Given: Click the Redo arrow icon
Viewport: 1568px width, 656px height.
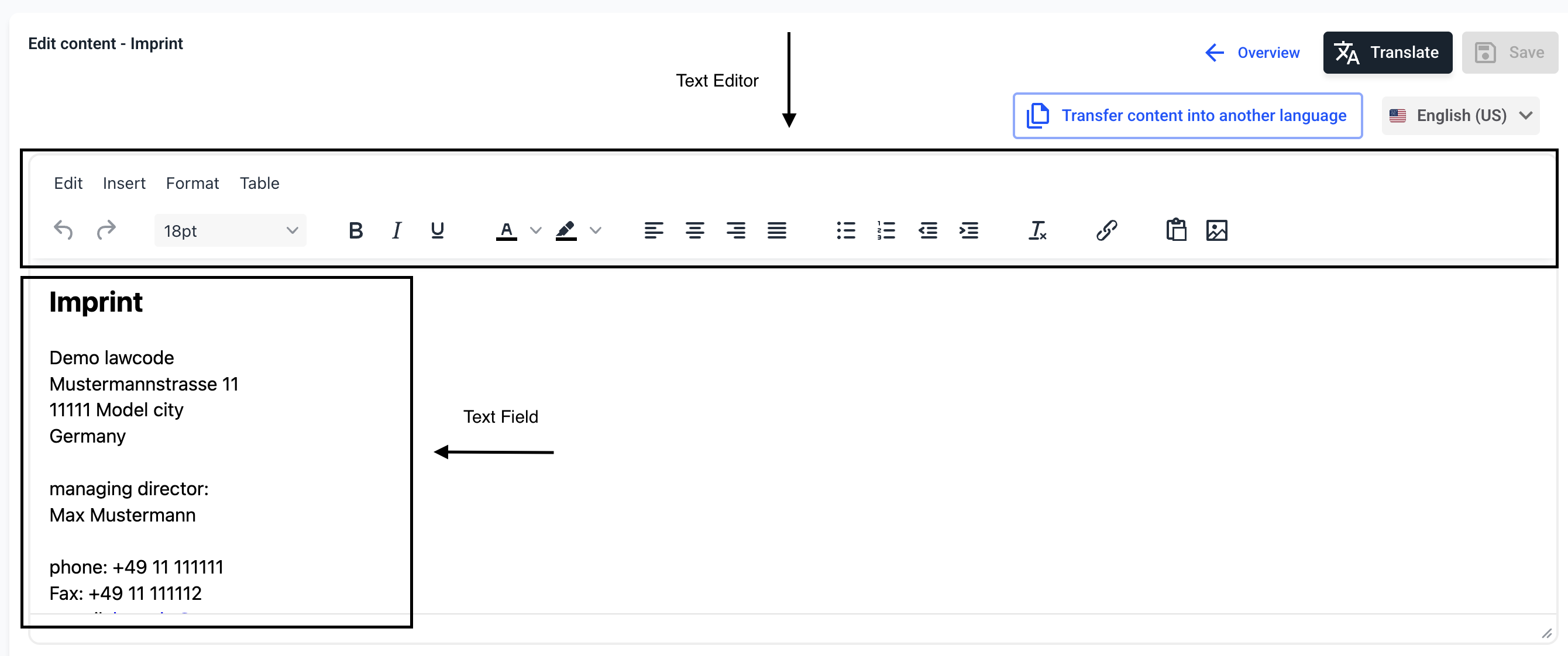Looking at the screenshot, I should 106,230.
